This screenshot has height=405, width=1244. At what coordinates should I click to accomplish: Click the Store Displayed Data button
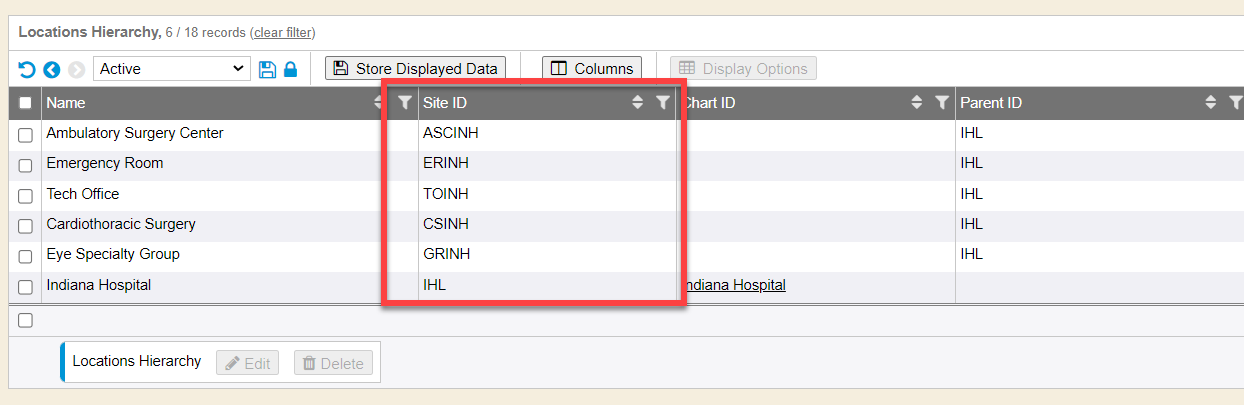coord(416,69)
